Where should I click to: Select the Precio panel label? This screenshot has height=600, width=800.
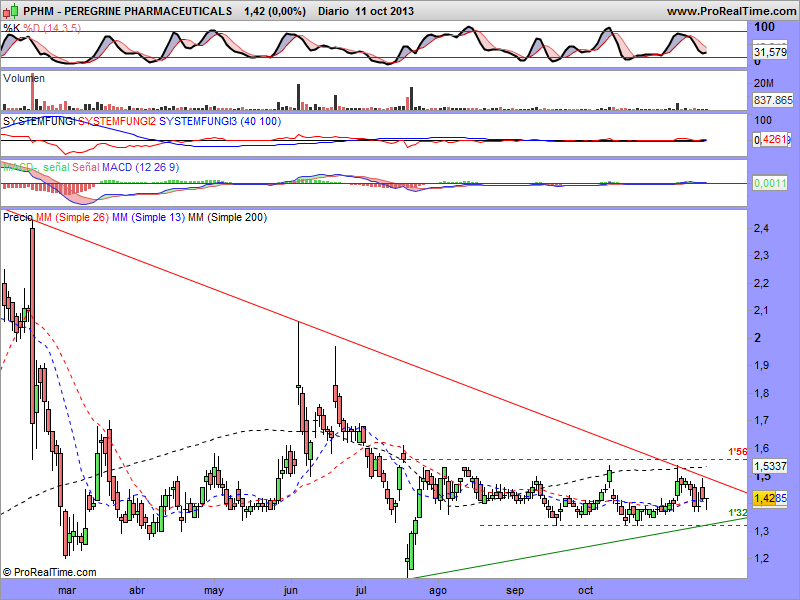[18, 217]
